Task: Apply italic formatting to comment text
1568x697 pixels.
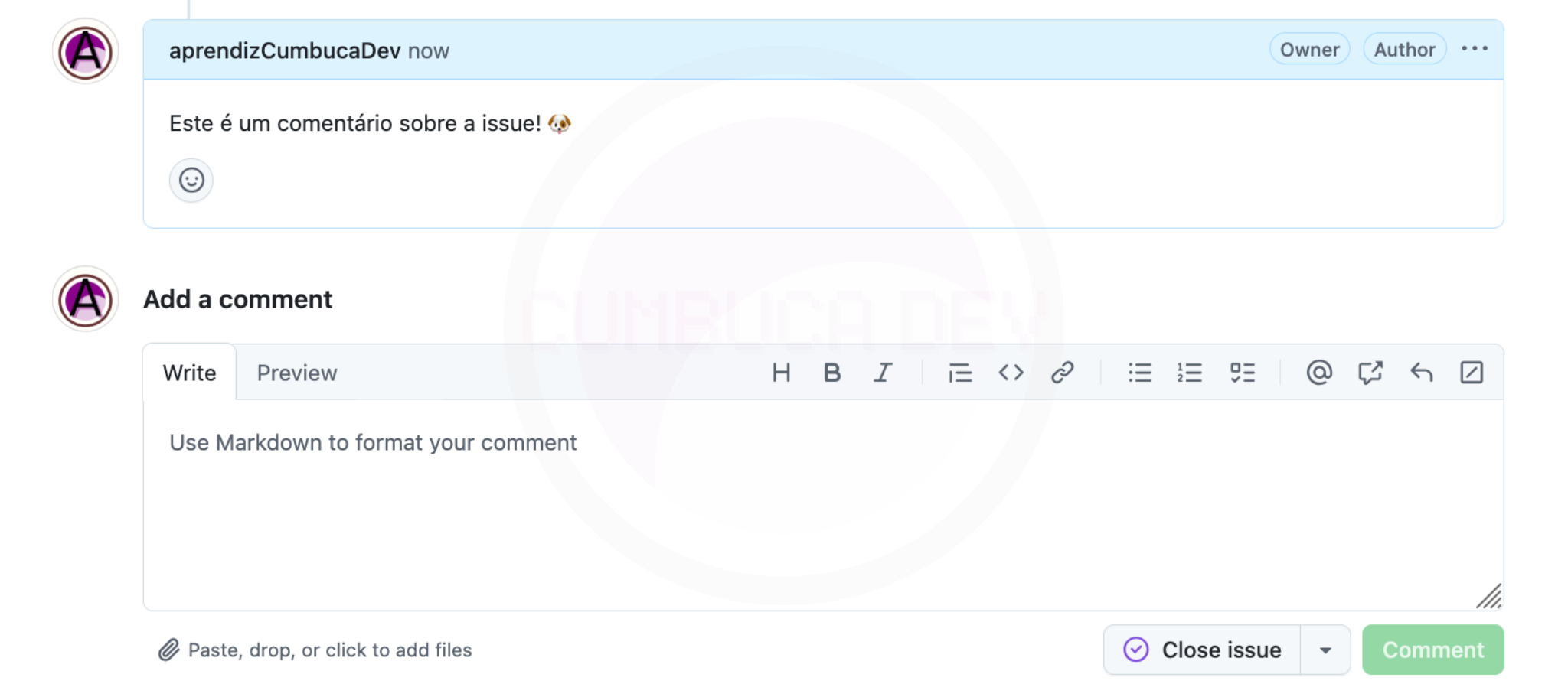Action: 883,373
